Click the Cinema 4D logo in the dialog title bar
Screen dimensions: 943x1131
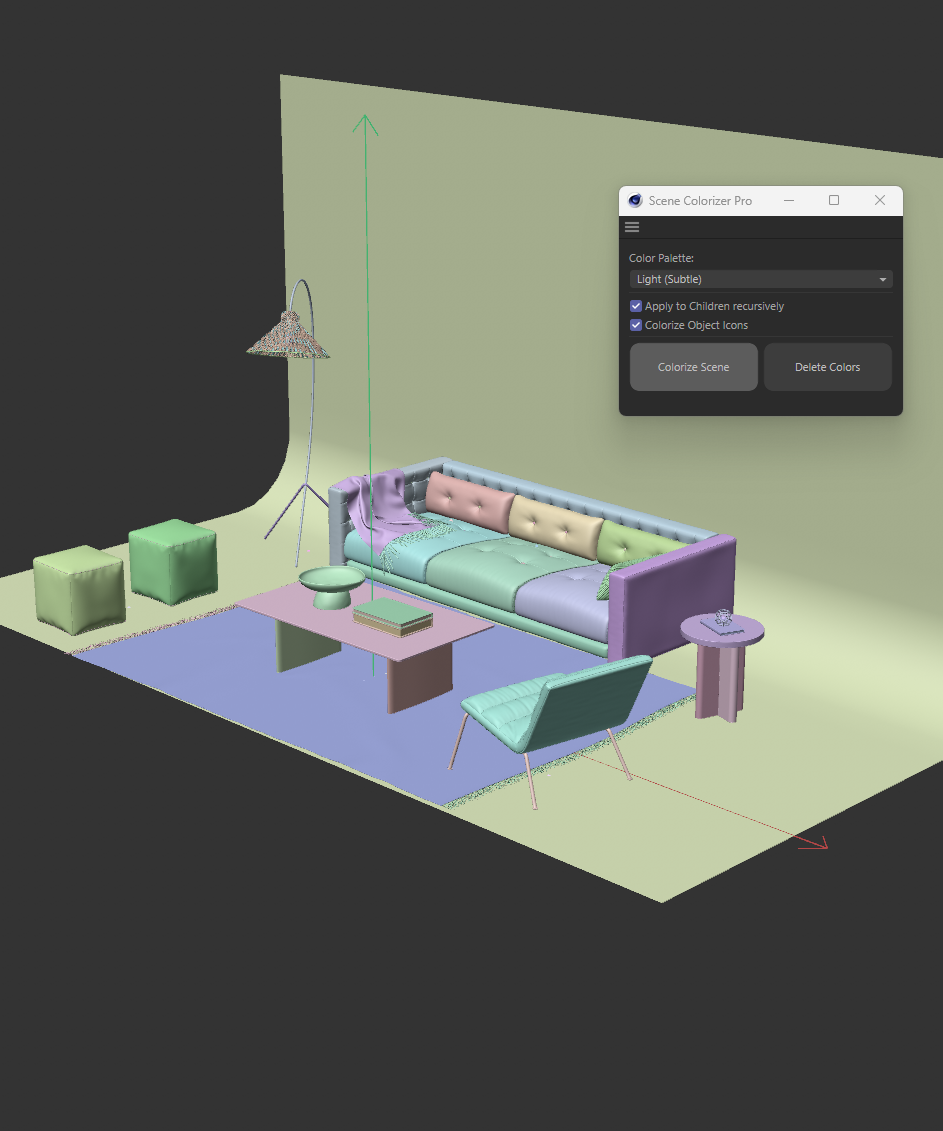coord(634,200)
